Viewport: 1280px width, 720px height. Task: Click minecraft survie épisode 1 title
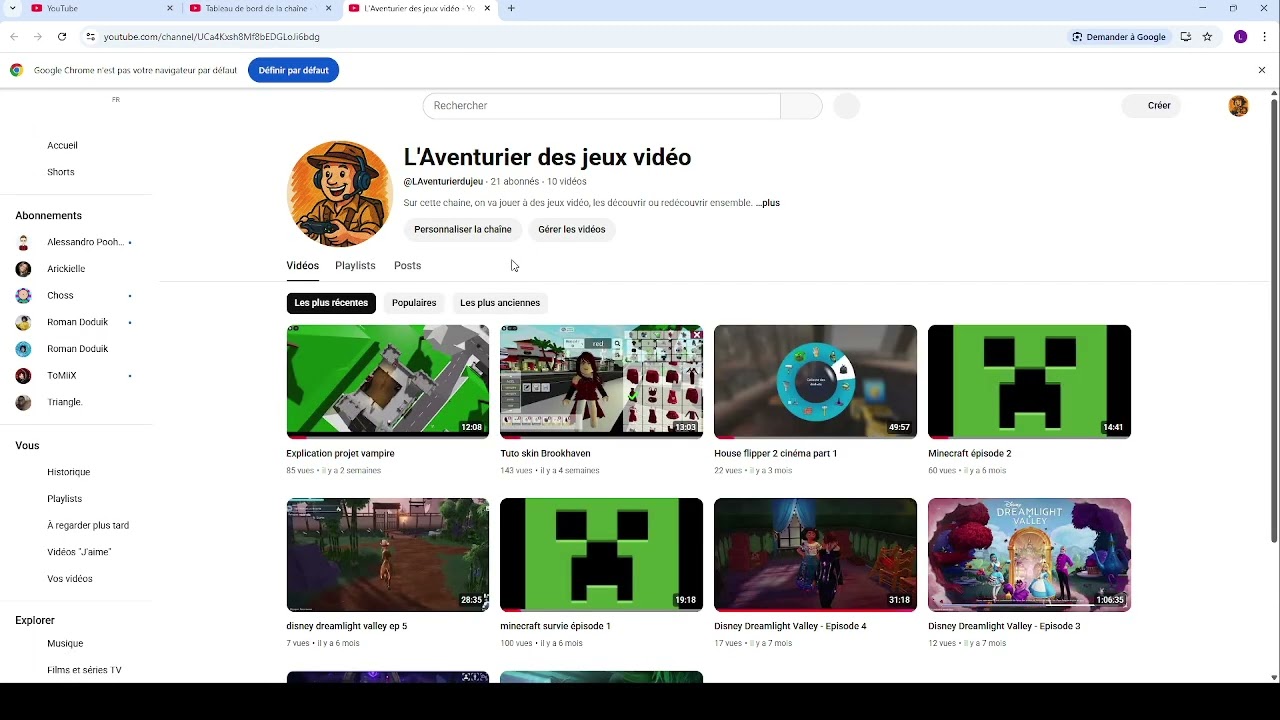click(x=555, y=626)
